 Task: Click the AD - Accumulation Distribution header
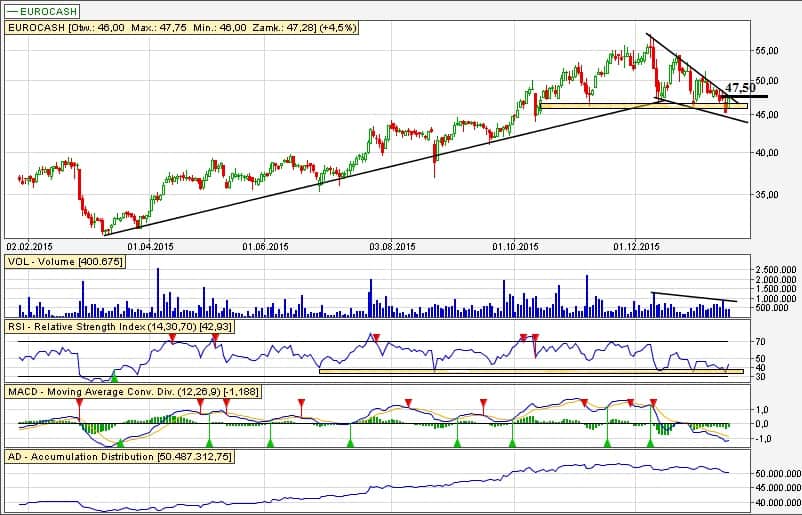[119, 456]
